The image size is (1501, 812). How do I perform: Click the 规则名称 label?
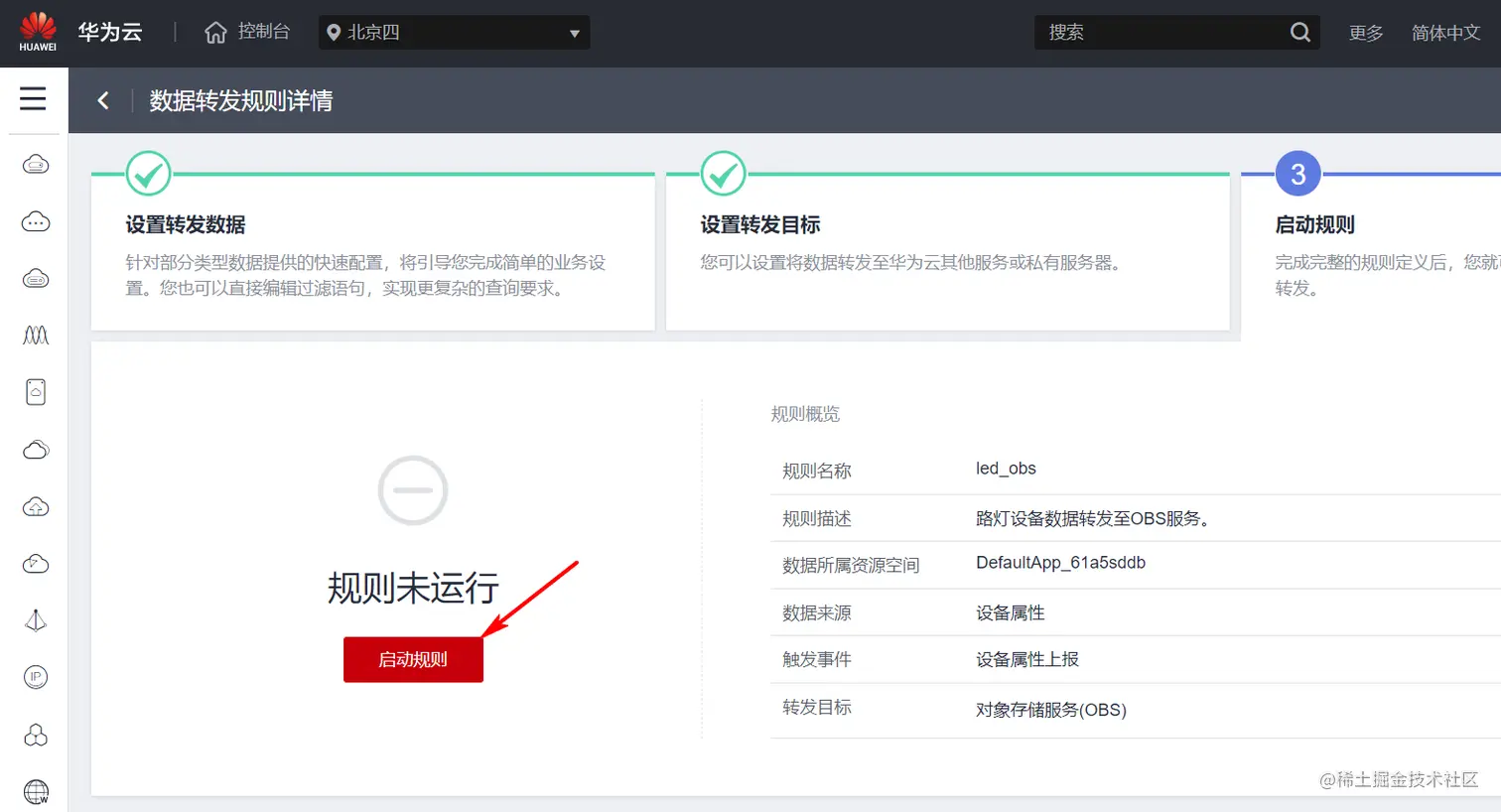[816, 471]
